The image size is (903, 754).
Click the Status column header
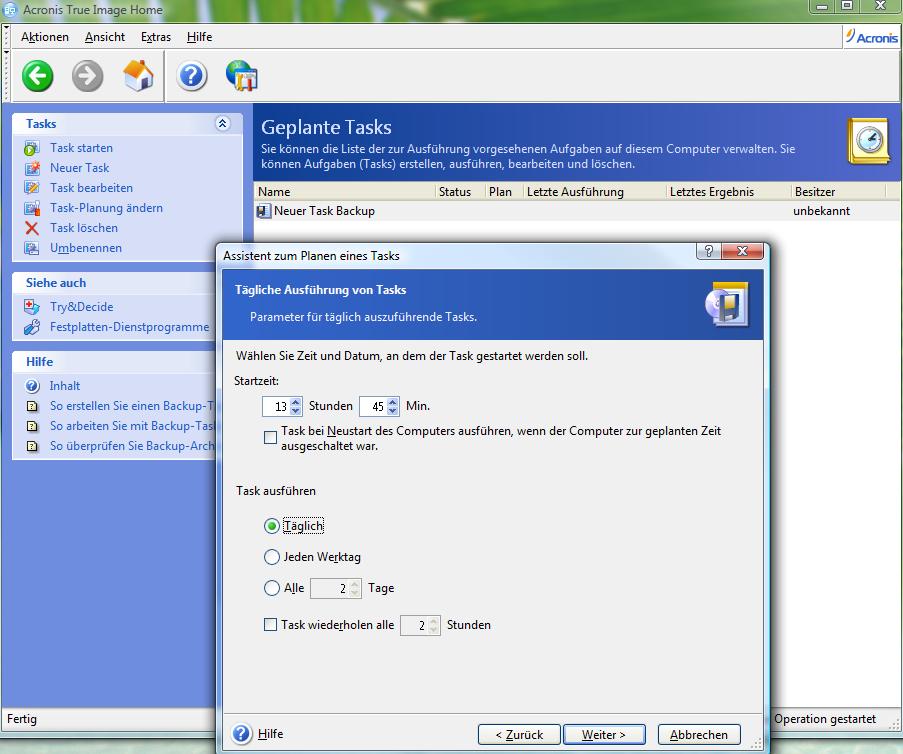pyautogui.click(x=460, y=192)
